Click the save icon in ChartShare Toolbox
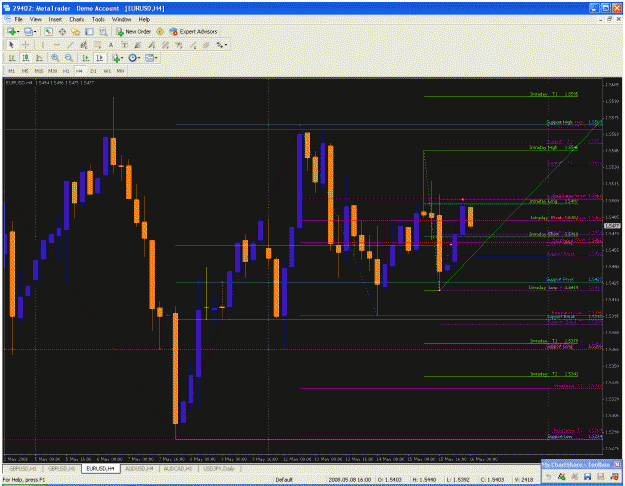This screenshot has width=625, height=486. [x=588, y=476]
